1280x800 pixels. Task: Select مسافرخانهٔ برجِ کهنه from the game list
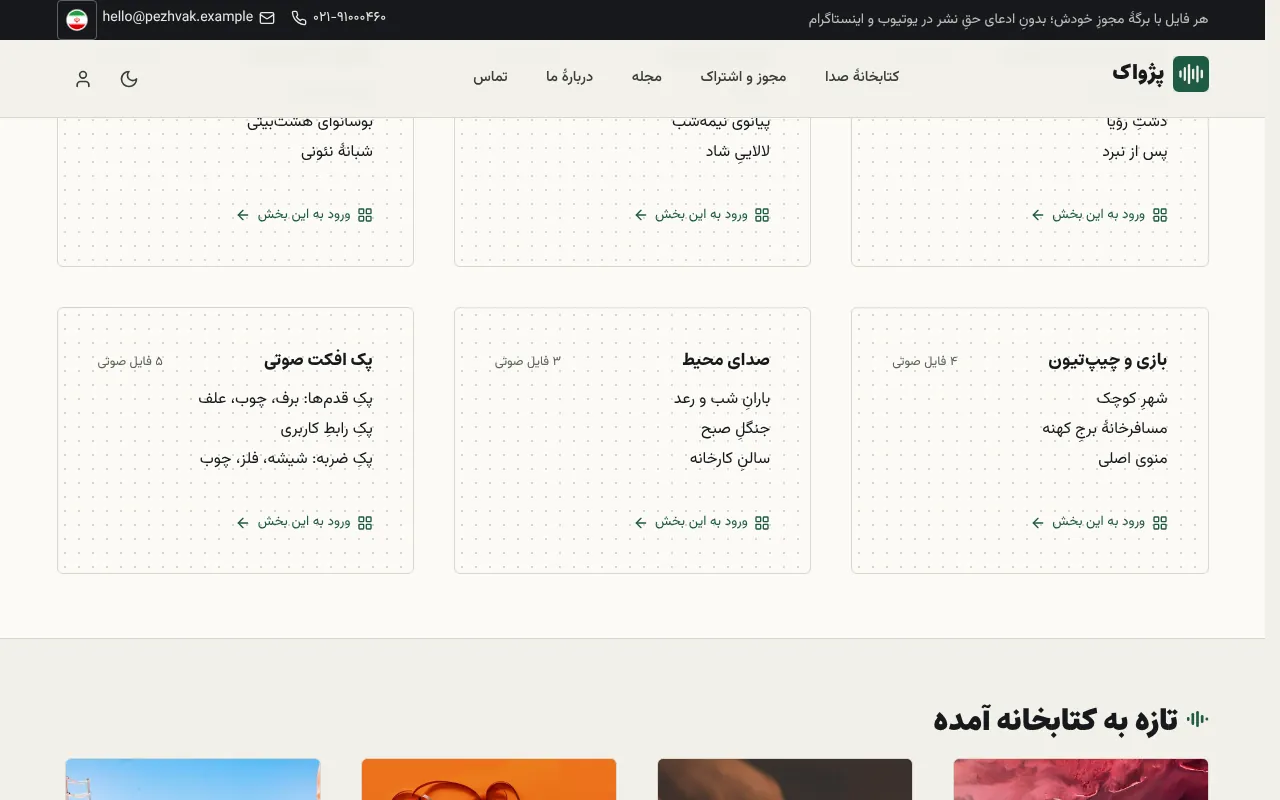coord(1105,428)
